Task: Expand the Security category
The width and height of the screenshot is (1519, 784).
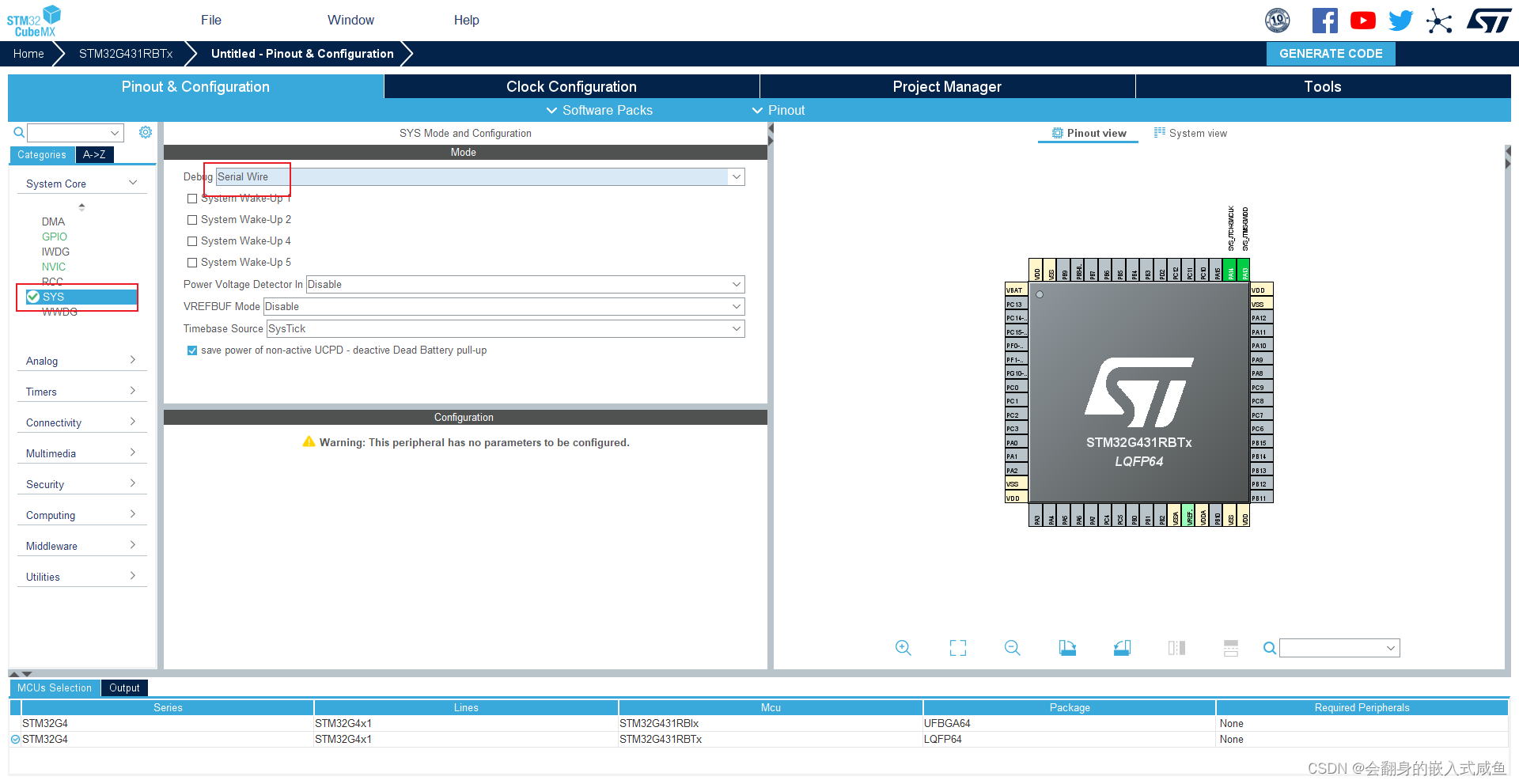Action: [81, 484]
